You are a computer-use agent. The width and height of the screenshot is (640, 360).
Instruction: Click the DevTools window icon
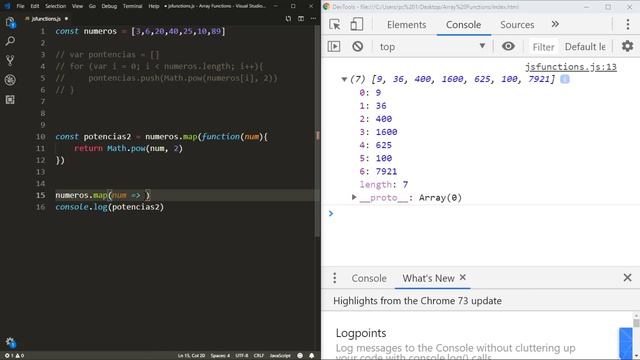(x=326, y=7)
